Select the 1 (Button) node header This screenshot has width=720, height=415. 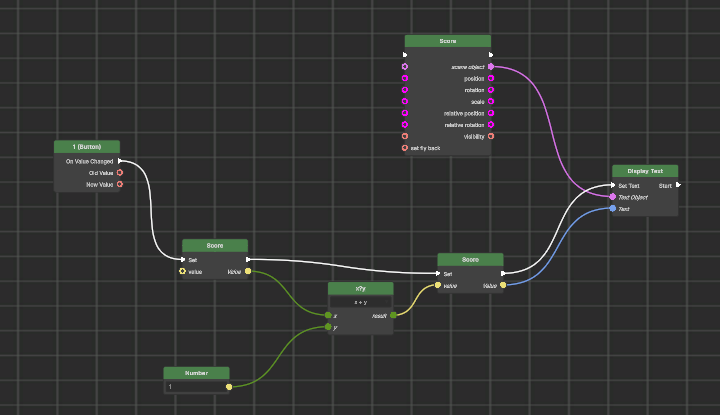pyautogui.click(x=87, y=147)
